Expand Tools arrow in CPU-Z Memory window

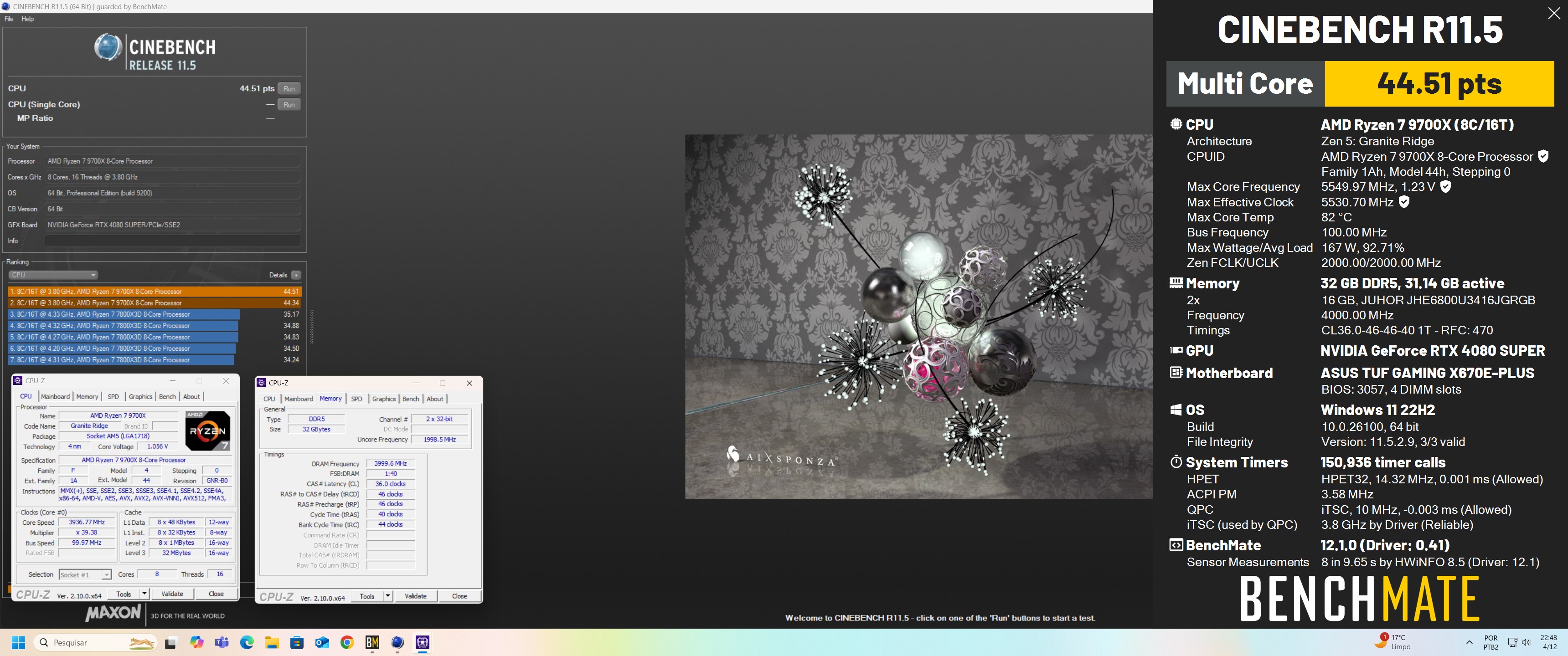(388, 596)
